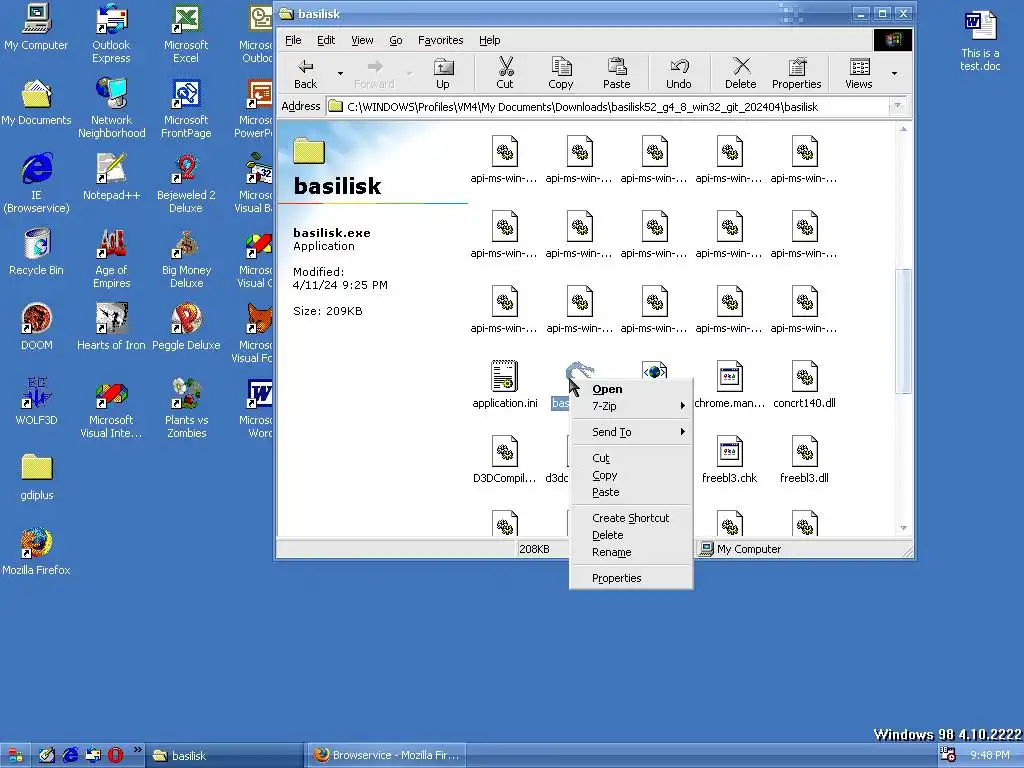
Task: Select the Microsoft Visual InterDev shortcut
Action: coord(111,409)
